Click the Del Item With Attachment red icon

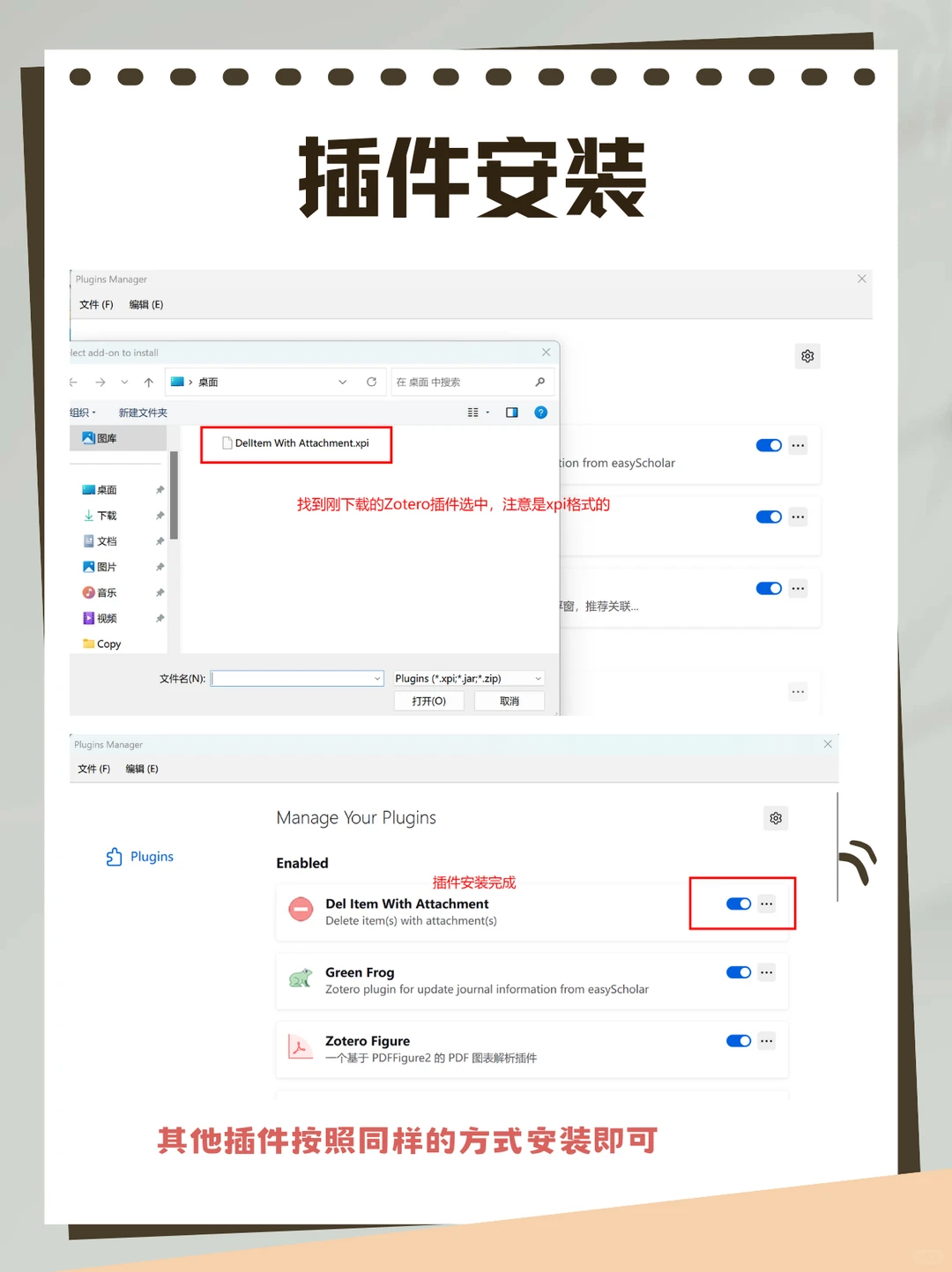coord(301,909)
